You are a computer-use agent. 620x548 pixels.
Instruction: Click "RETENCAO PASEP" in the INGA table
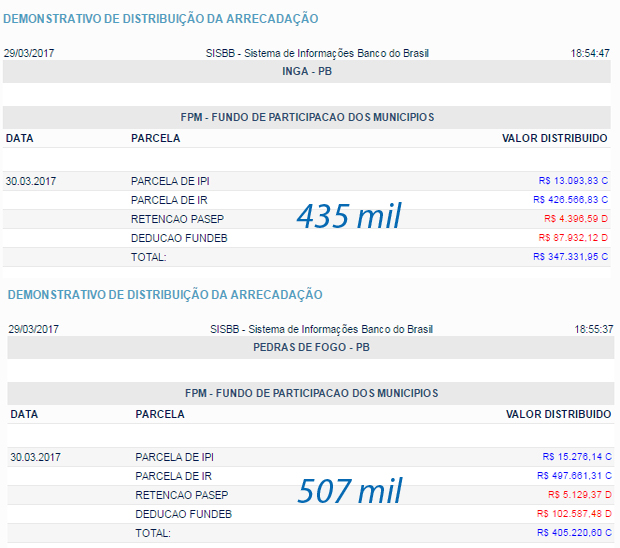pyautogui.click(x=178, y=219)
